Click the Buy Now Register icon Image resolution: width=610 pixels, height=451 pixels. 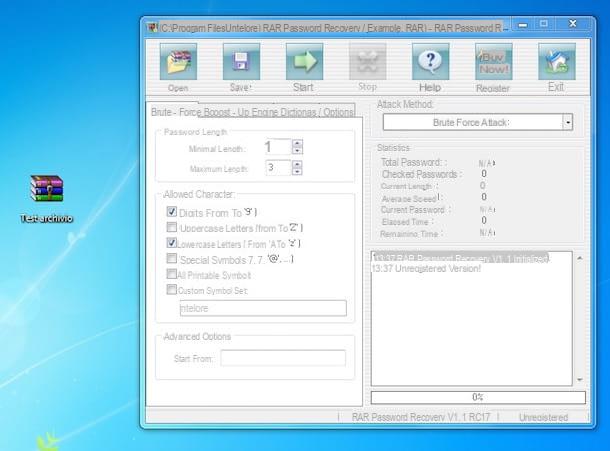coord(494,61)
